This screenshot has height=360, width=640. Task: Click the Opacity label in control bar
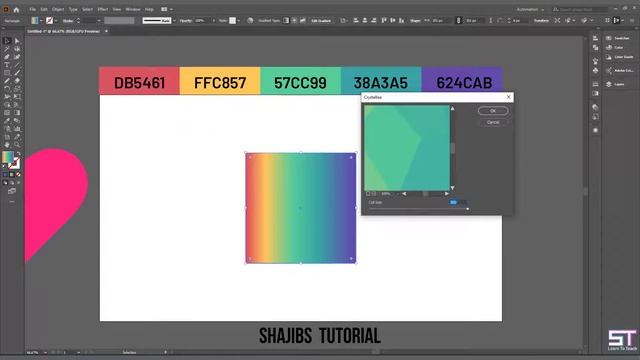pyautogui.click(x=186, y=20)
